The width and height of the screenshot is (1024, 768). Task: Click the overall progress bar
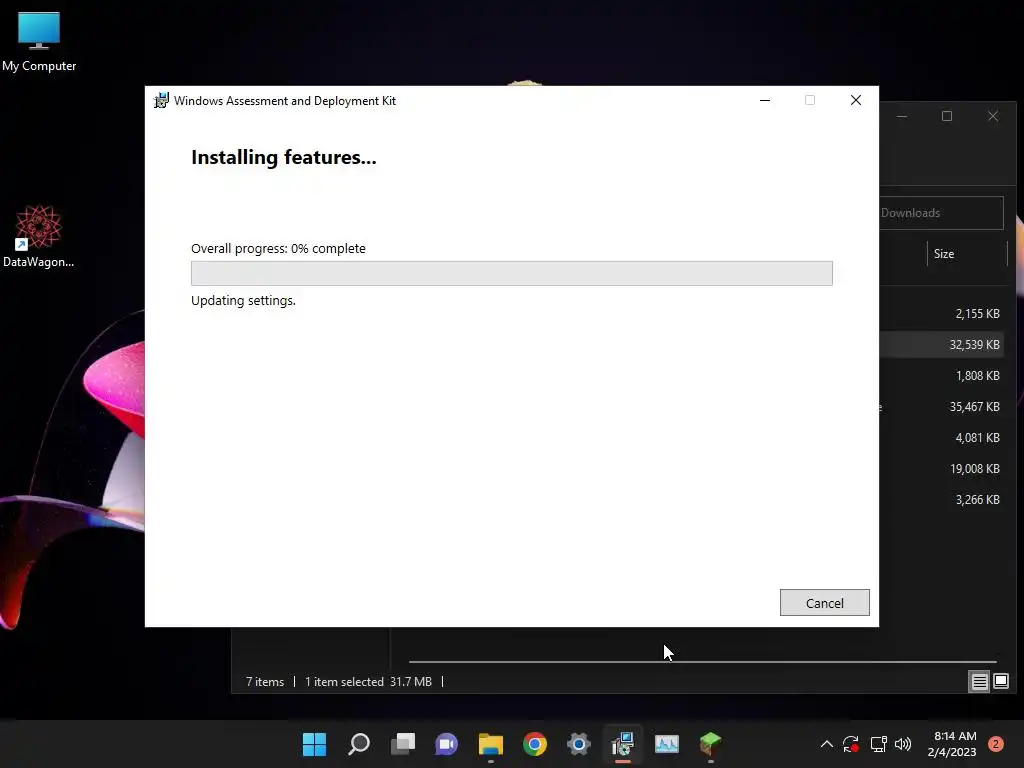pos(511,273)
